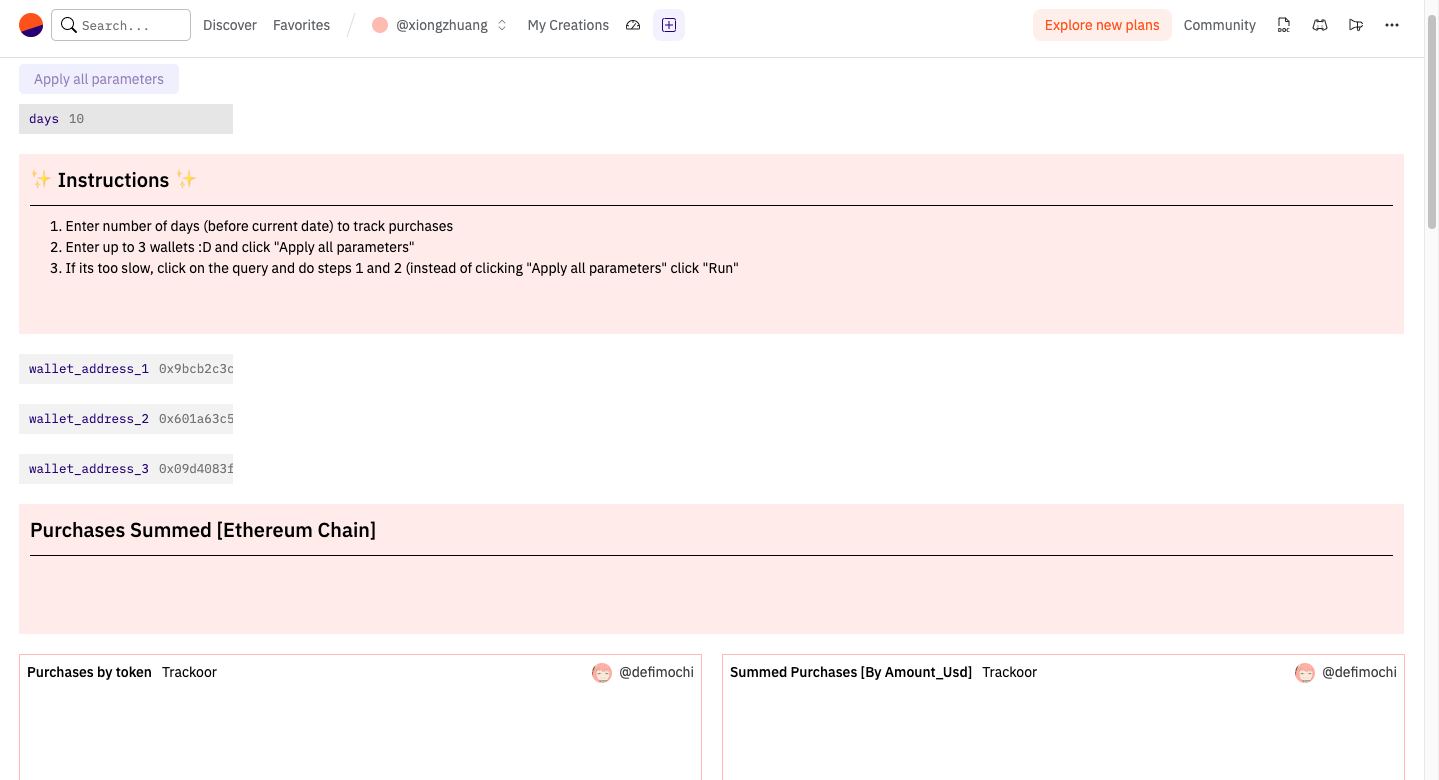Open the usage gauge icon
Image resolution: width=1439 pixels, height=780 pixels.
pyautogui.click(x=633, y=25)
